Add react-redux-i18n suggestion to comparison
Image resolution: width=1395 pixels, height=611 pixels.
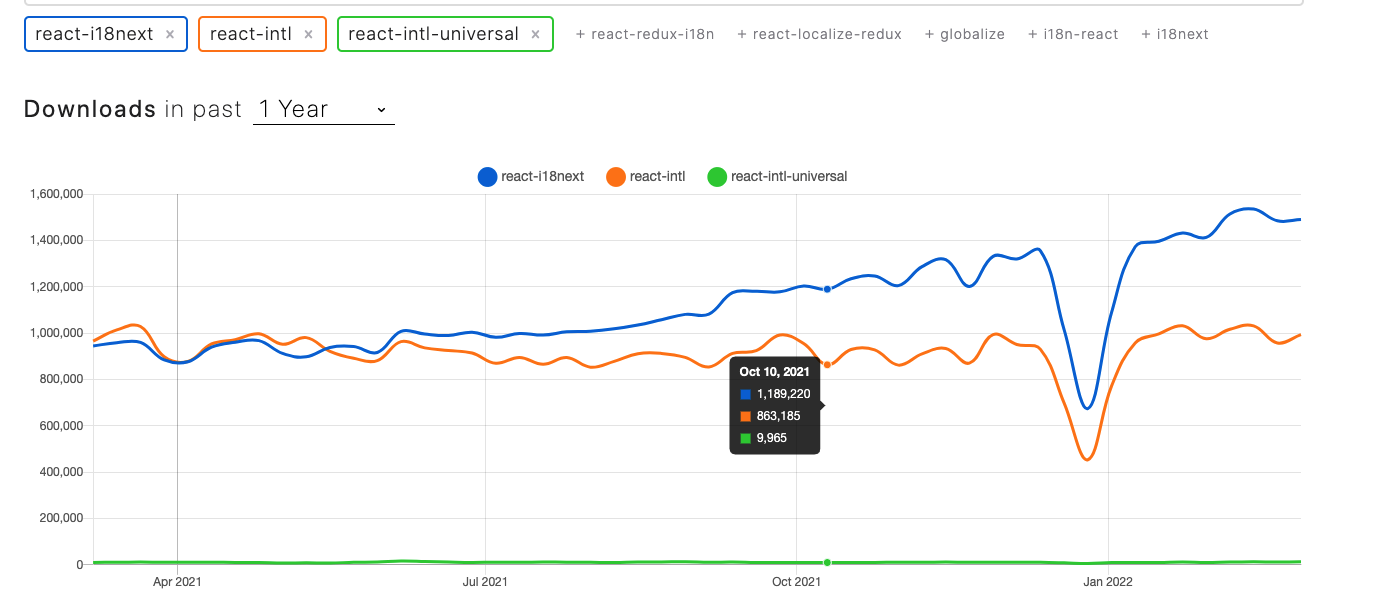[645, 35]
